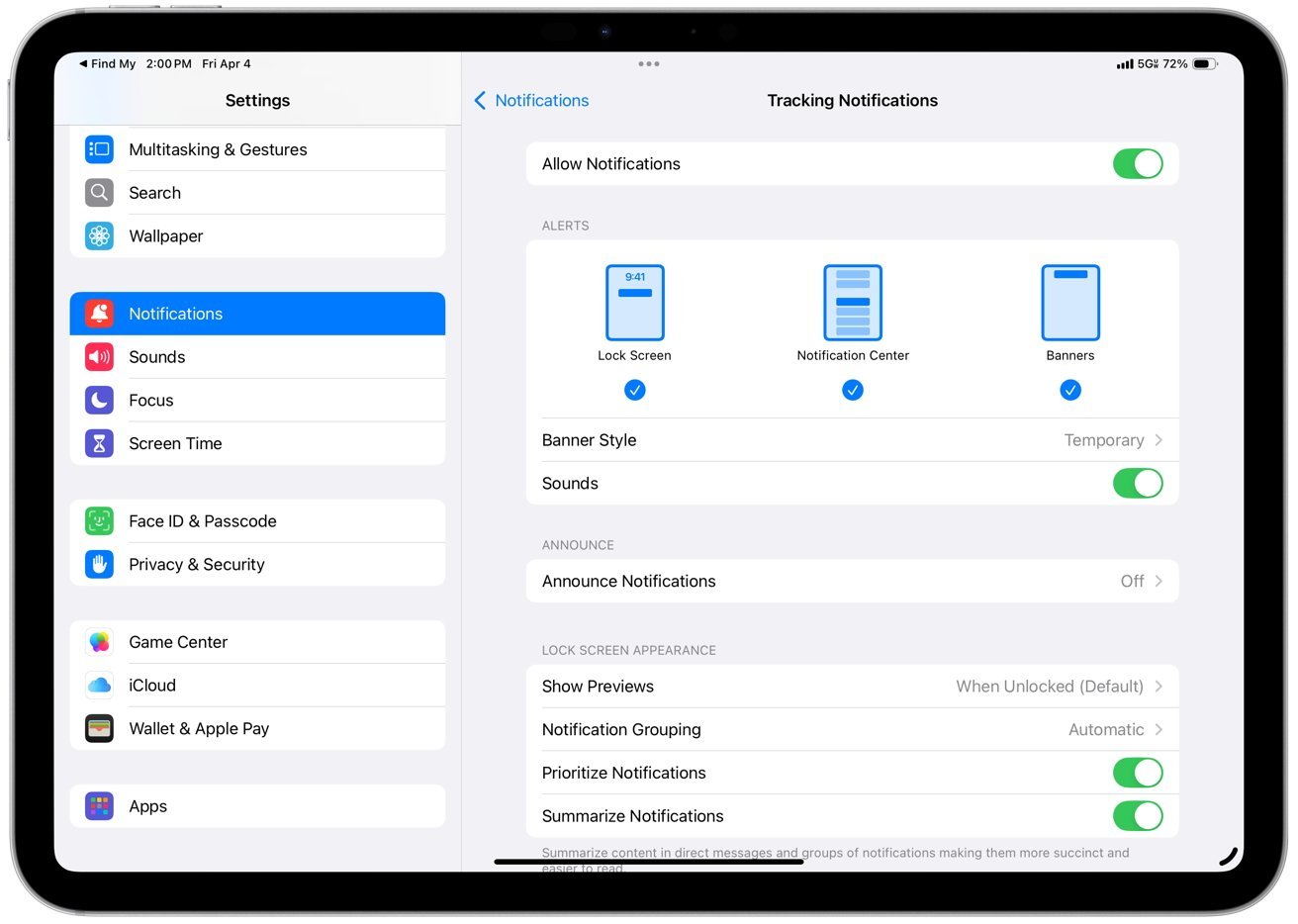Uncheck the Banners alert checkmark
Screen dimensions: 1298x924
coord(1070,391)
